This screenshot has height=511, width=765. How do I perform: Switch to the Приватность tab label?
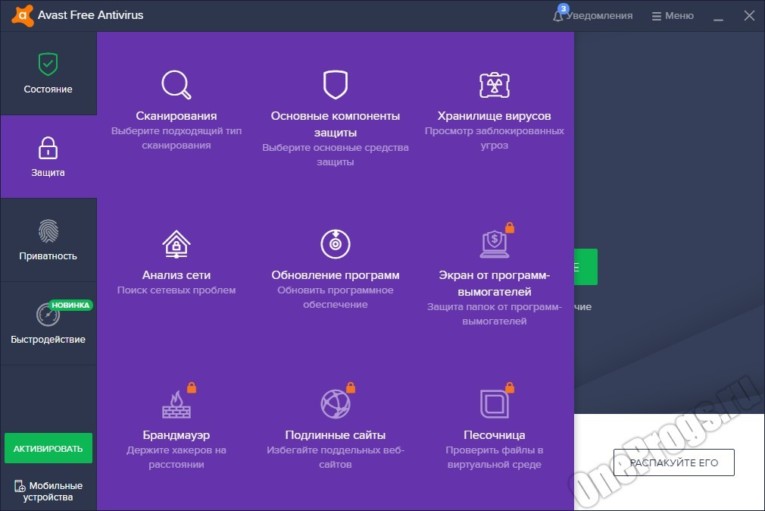[x=48, y=256]
